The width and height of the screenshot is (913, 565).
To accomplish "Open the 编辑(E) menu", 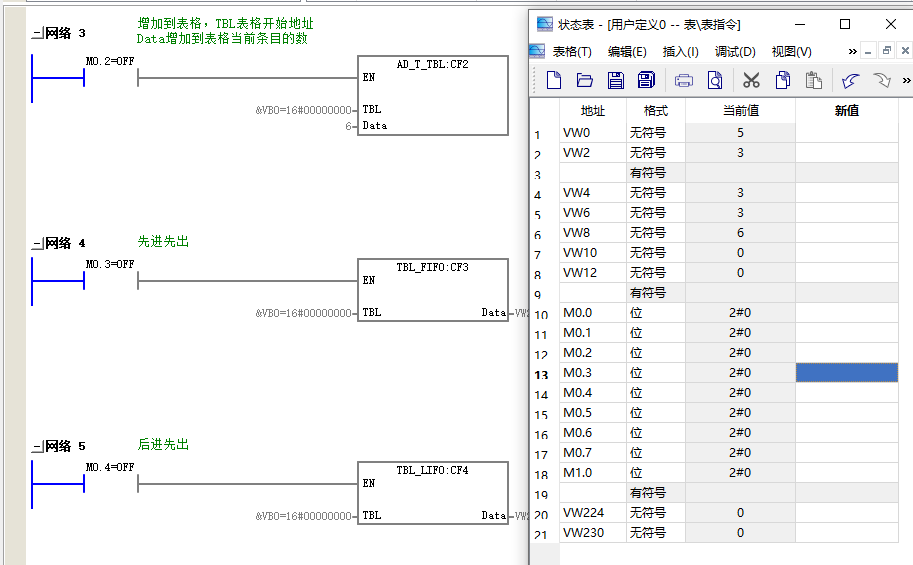I will click(627, 52).
